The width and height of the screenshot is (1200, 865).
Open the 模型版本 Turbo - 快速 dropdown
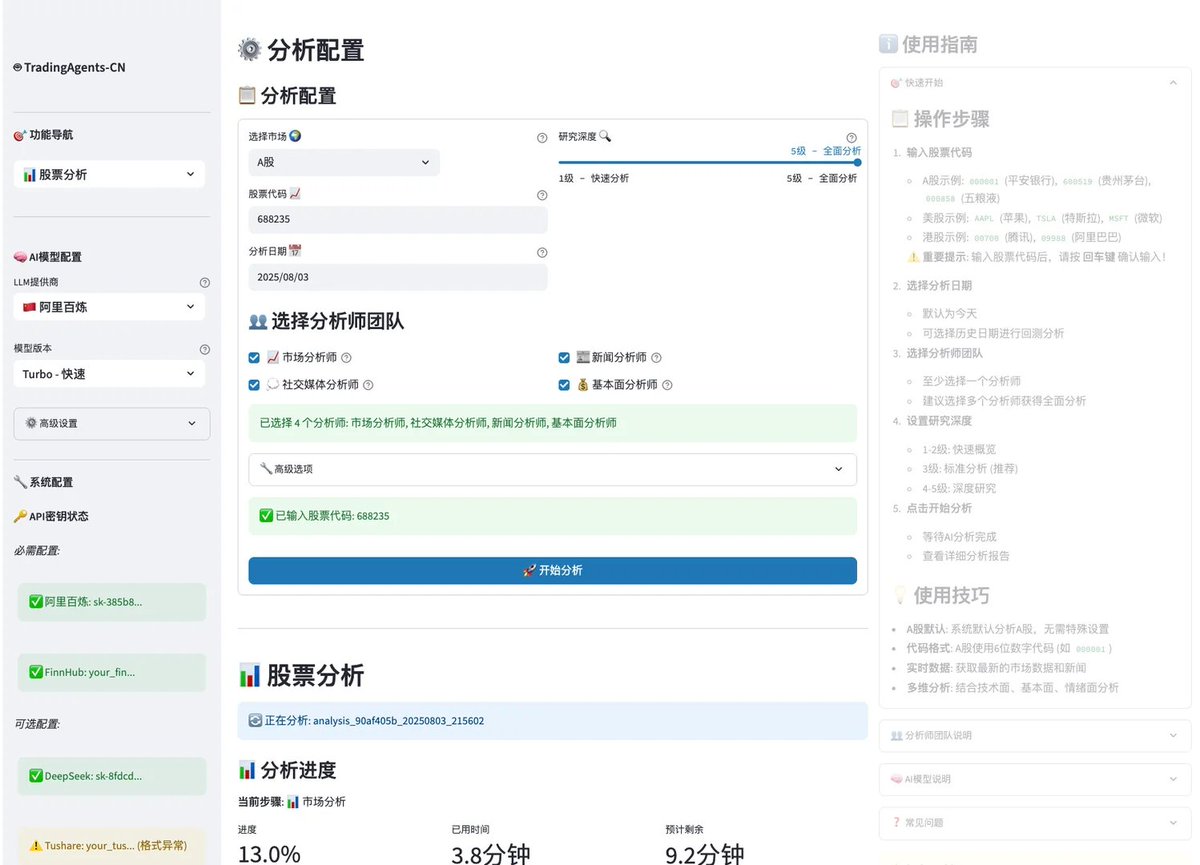coord(110,374)
